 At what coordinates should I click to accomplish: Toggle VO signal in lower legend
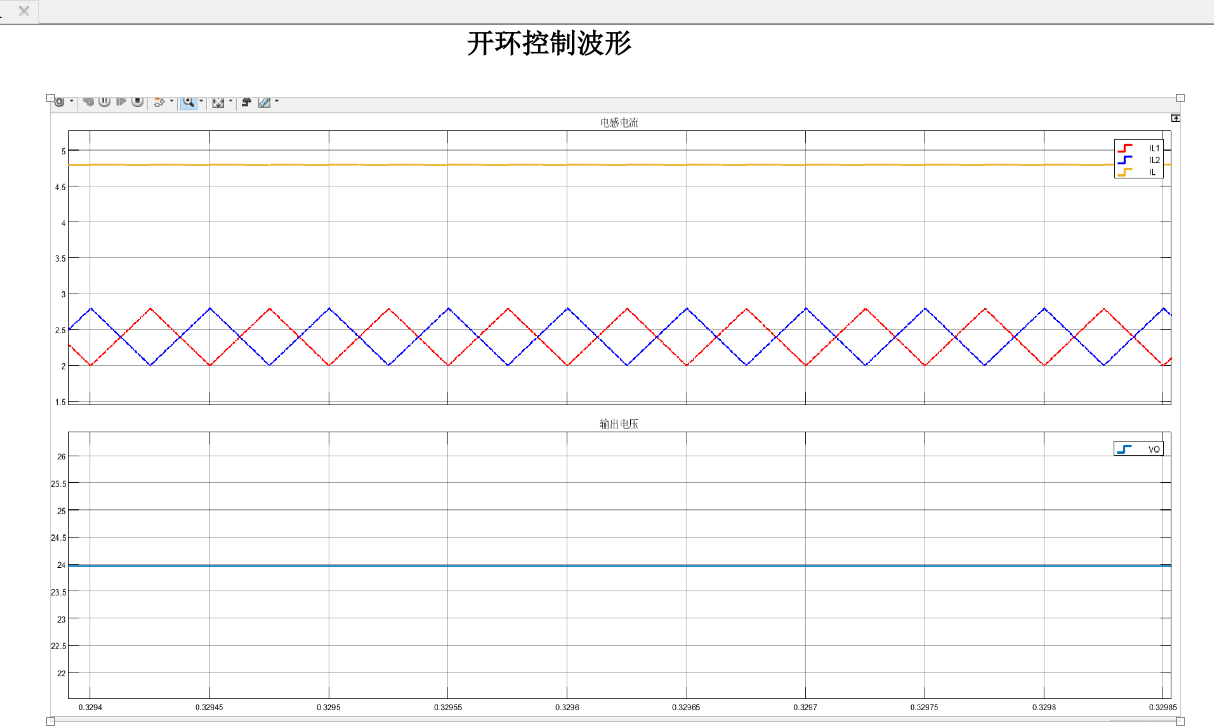coord(1139,449)
